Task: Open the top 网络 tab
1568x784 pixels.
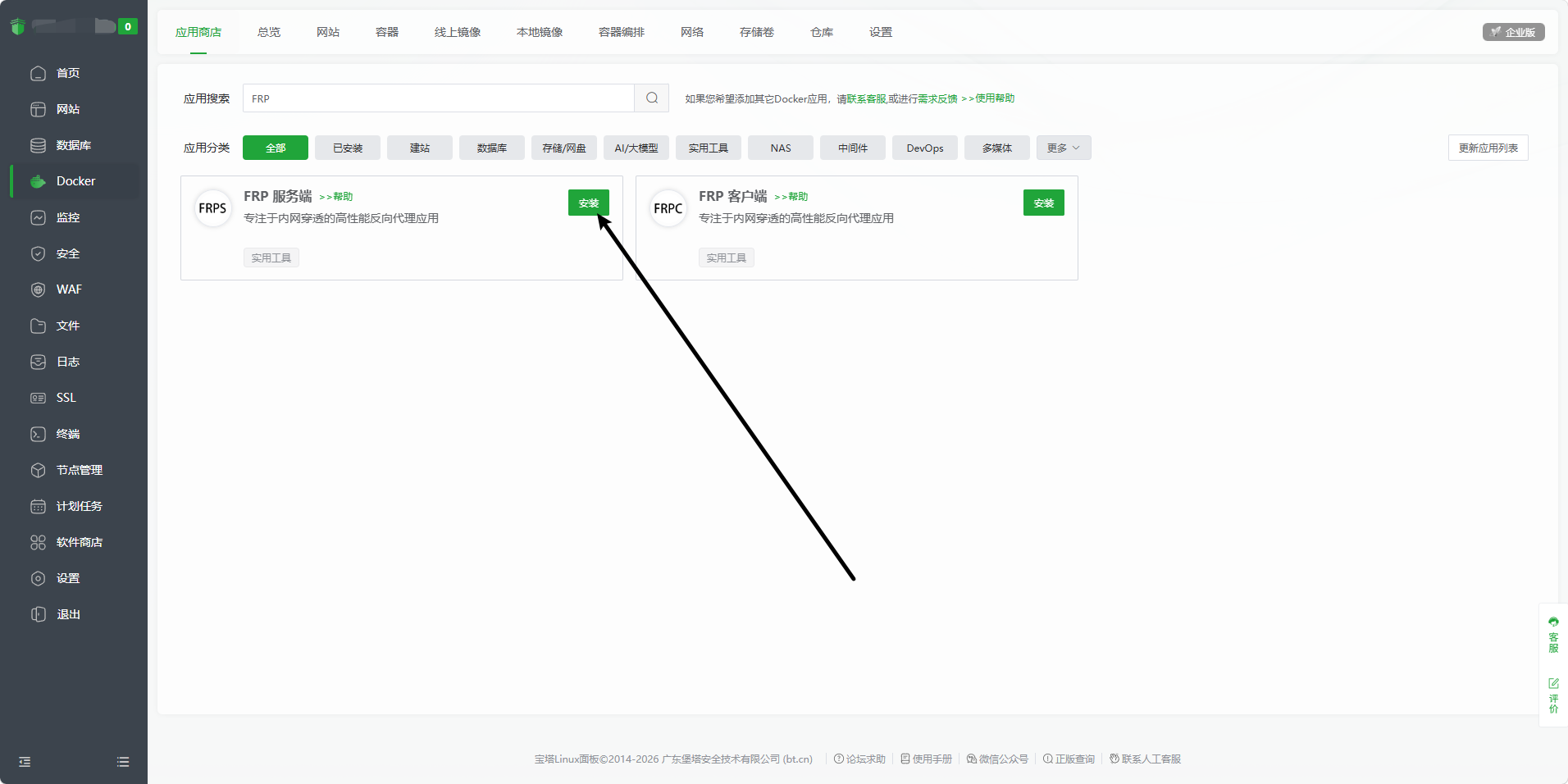Action: tap(692, 32)
